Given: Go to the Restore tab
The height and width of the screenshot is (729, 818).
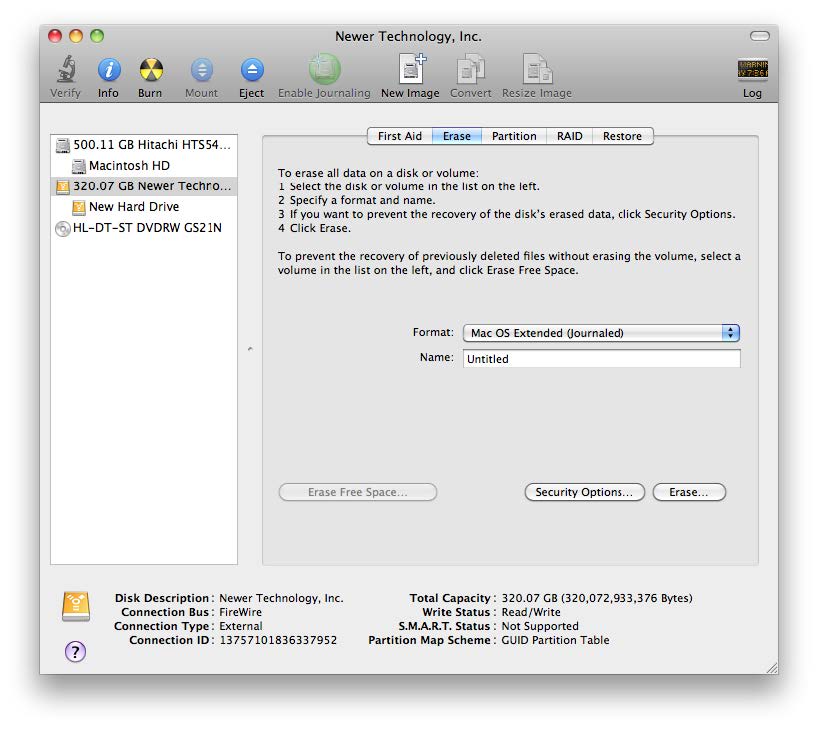Looking at the screenshot, I should (x=622, y=136).
